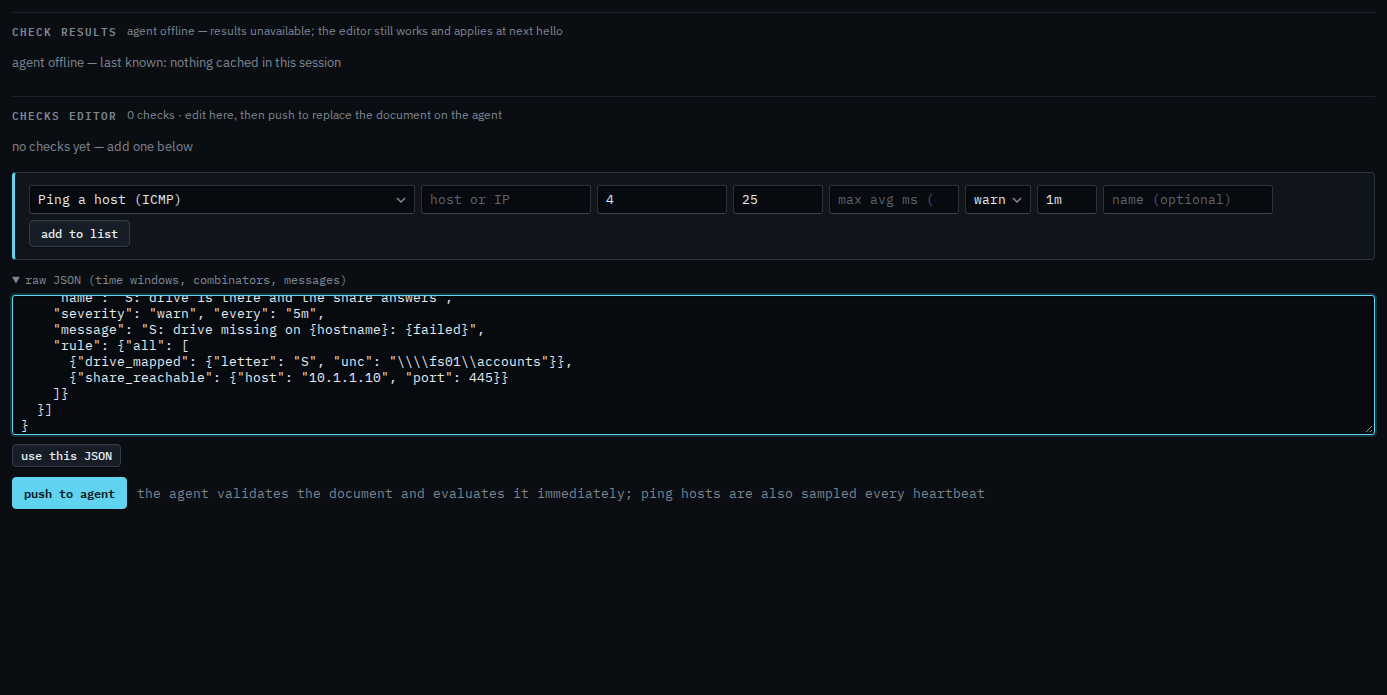
Task: Click the 'add to list' button
Action: [x=79, y=233]
